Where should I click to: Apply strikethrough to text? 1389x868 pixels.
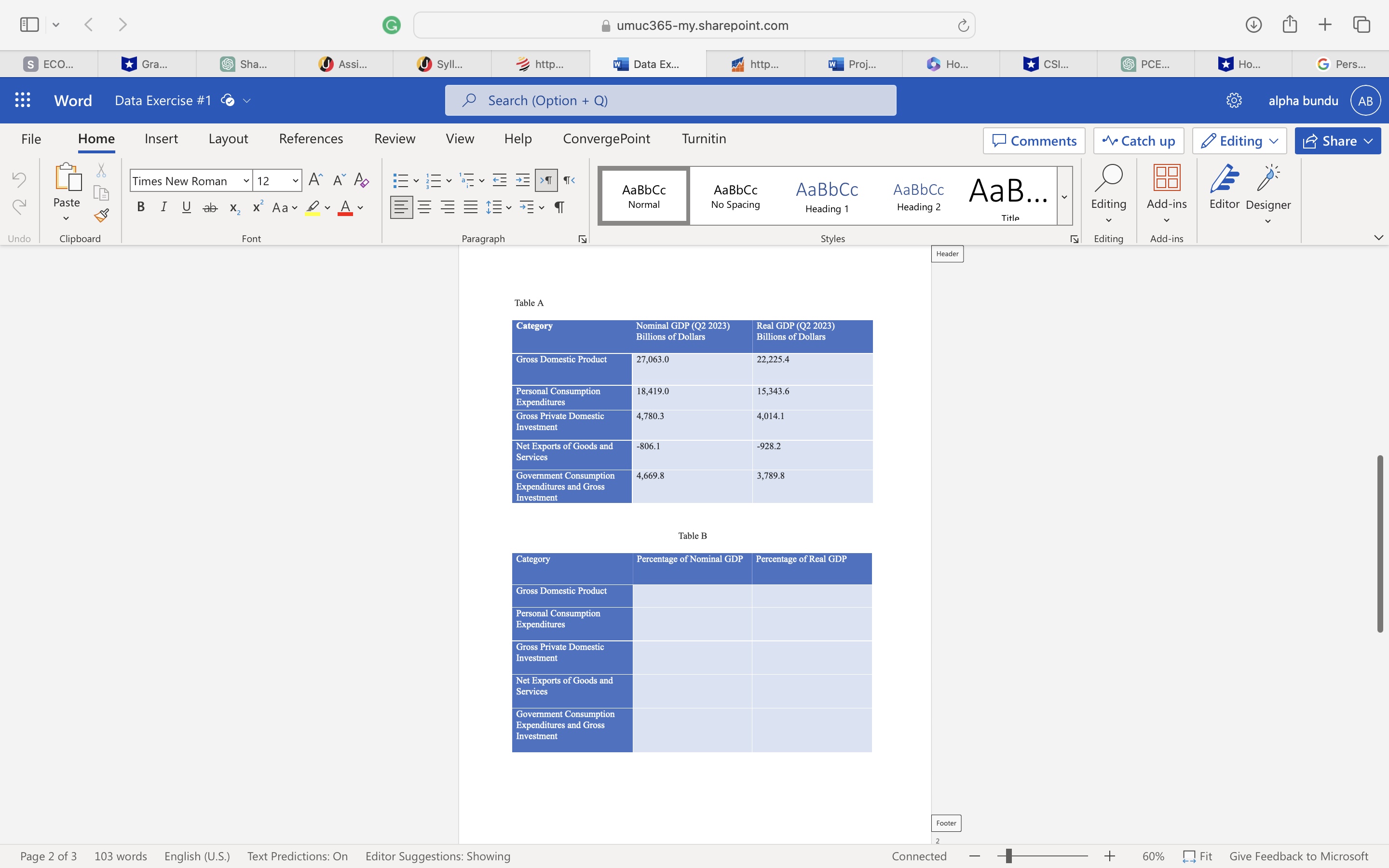[x=209, y=207]
